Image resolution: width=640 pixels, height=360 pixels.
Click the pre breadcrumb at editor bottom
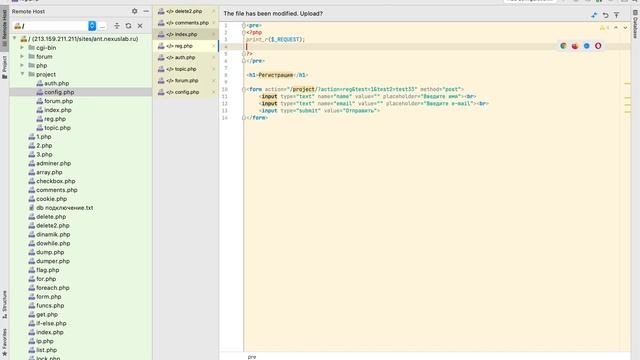pyautogui.click(x=252, y=357)
